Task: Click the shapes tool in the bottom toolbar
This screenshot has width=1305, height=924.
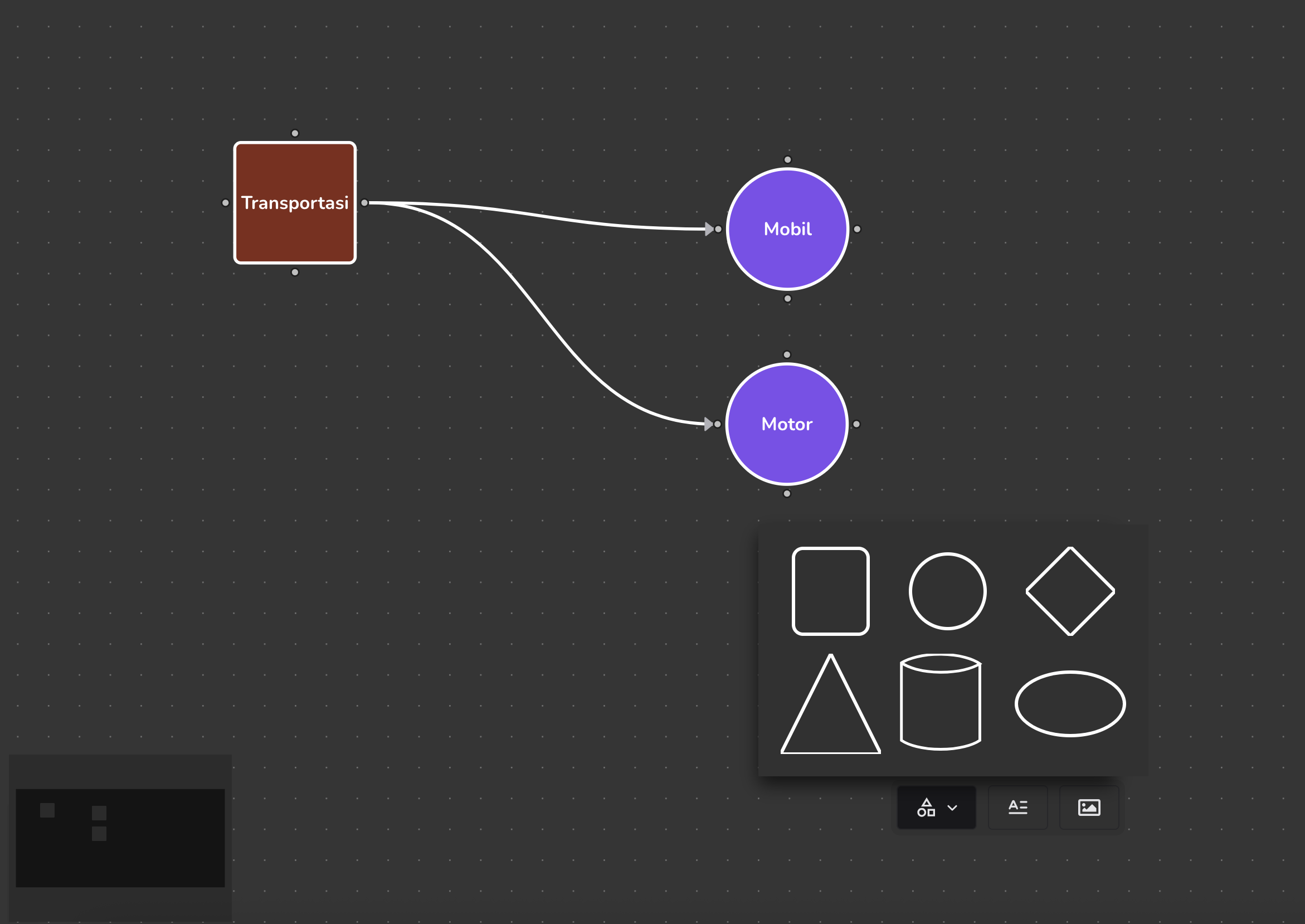Action: click(926, 808)
